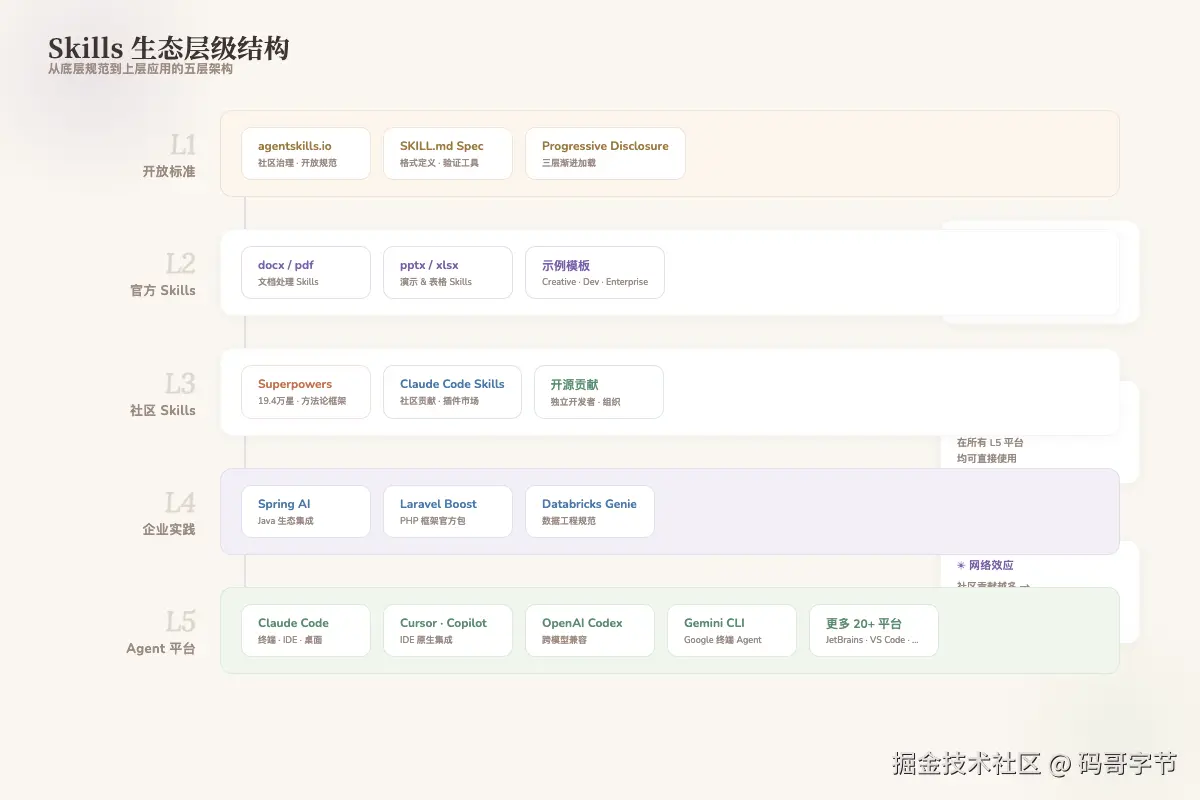Open the OpenAI Codex card

click(x=590, y=630)
